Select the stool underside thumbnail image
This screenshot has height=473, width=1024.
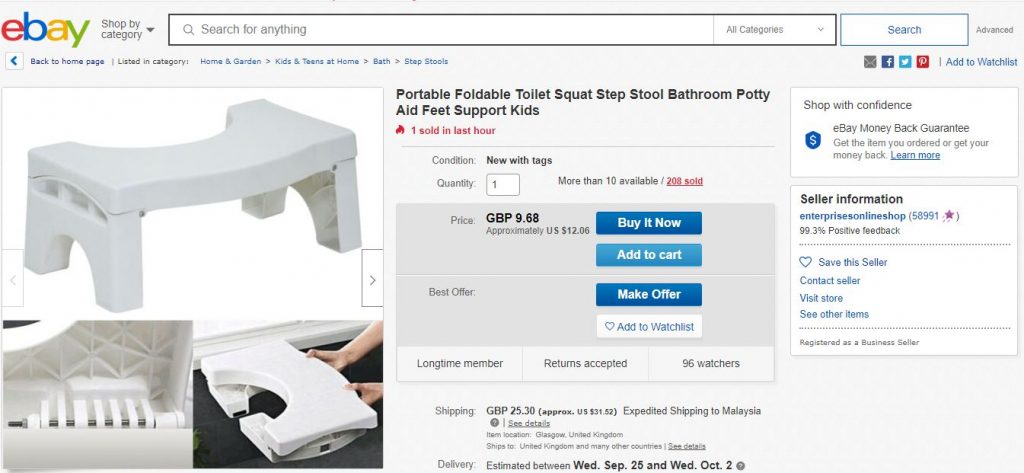click(x=98, y=394)
